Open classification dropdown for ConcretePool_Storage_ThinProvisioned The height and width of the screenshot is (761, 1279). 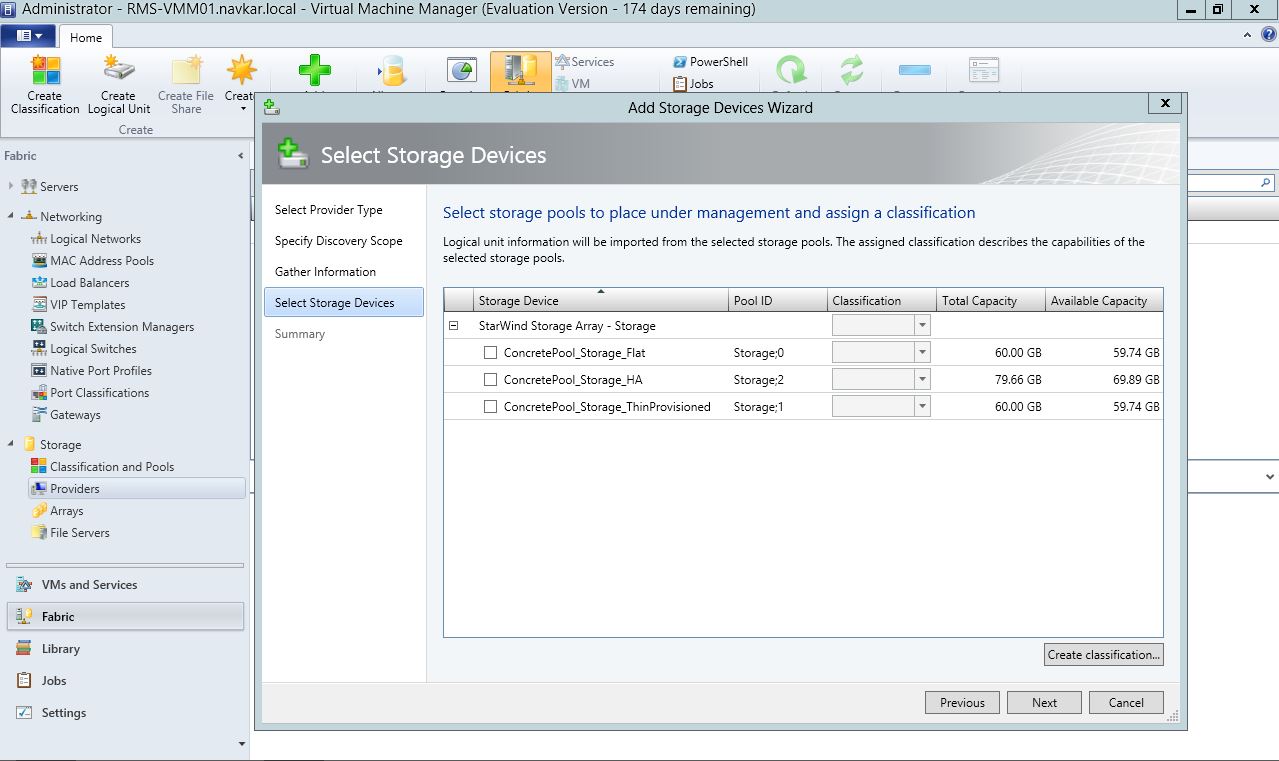coord(922,407)
